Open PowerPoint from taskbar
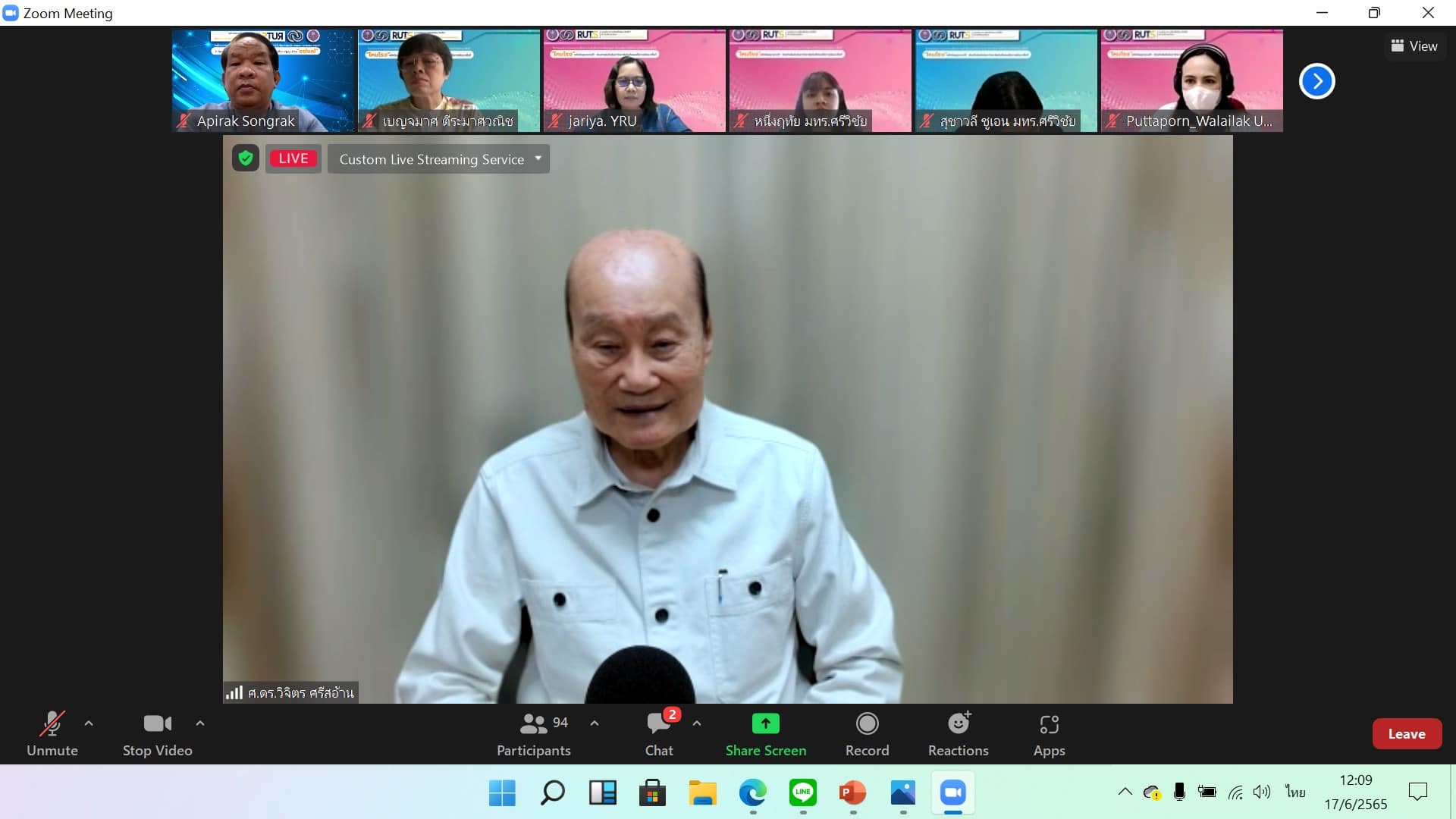Image resolution: width=1456 pixels, height=819 pixels. click(x=853, y=793)
